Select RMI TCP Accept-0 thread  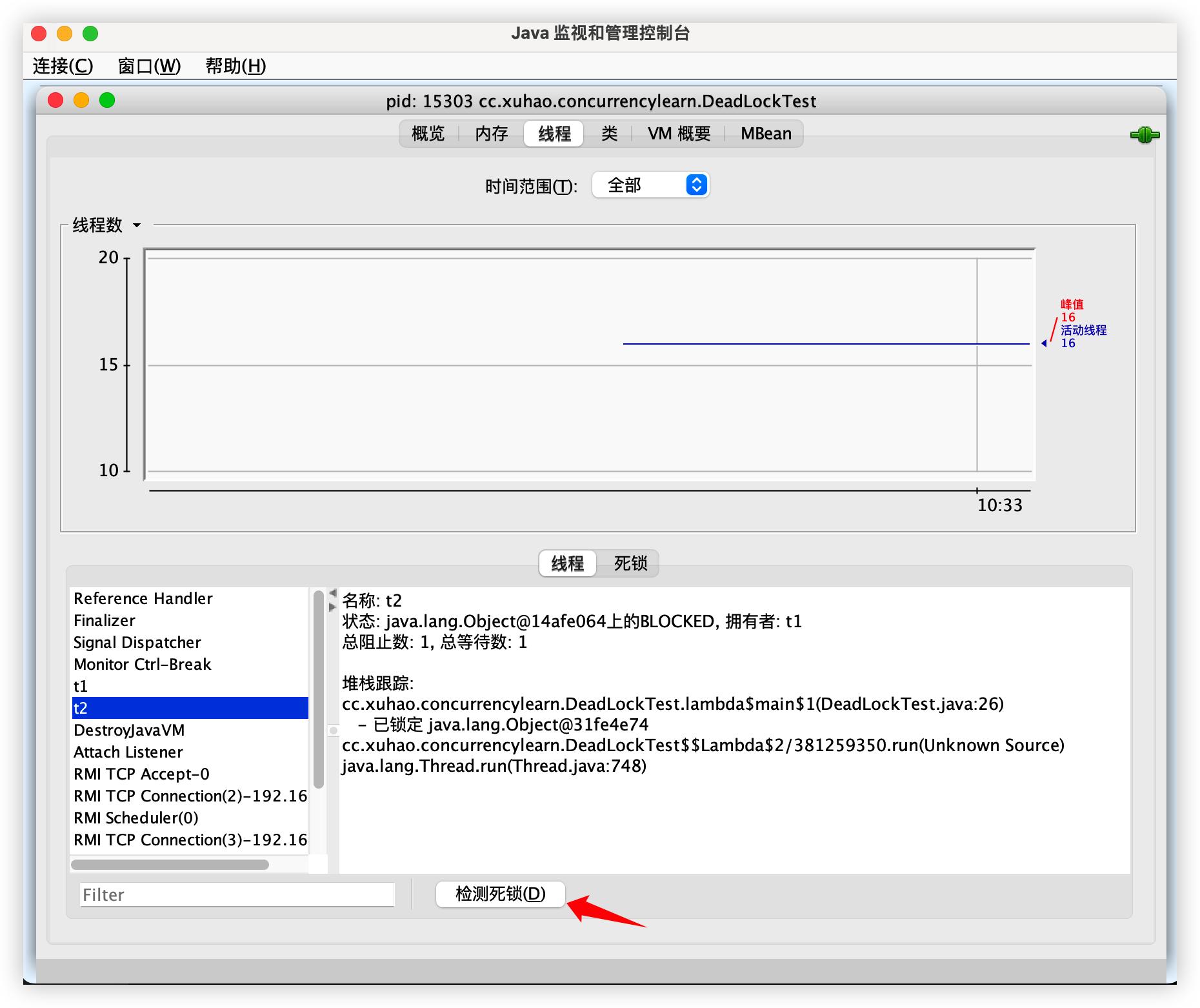[x=190, y=774]
